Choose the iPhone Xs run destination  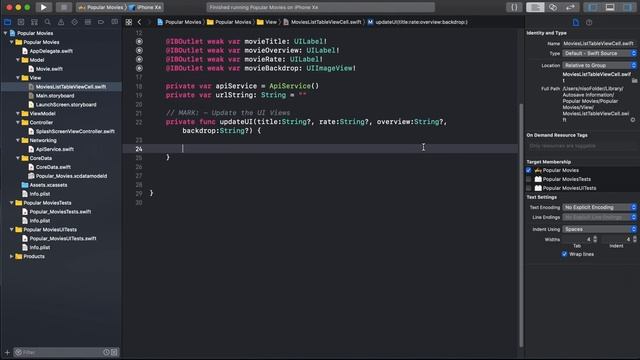click(146, 7)
